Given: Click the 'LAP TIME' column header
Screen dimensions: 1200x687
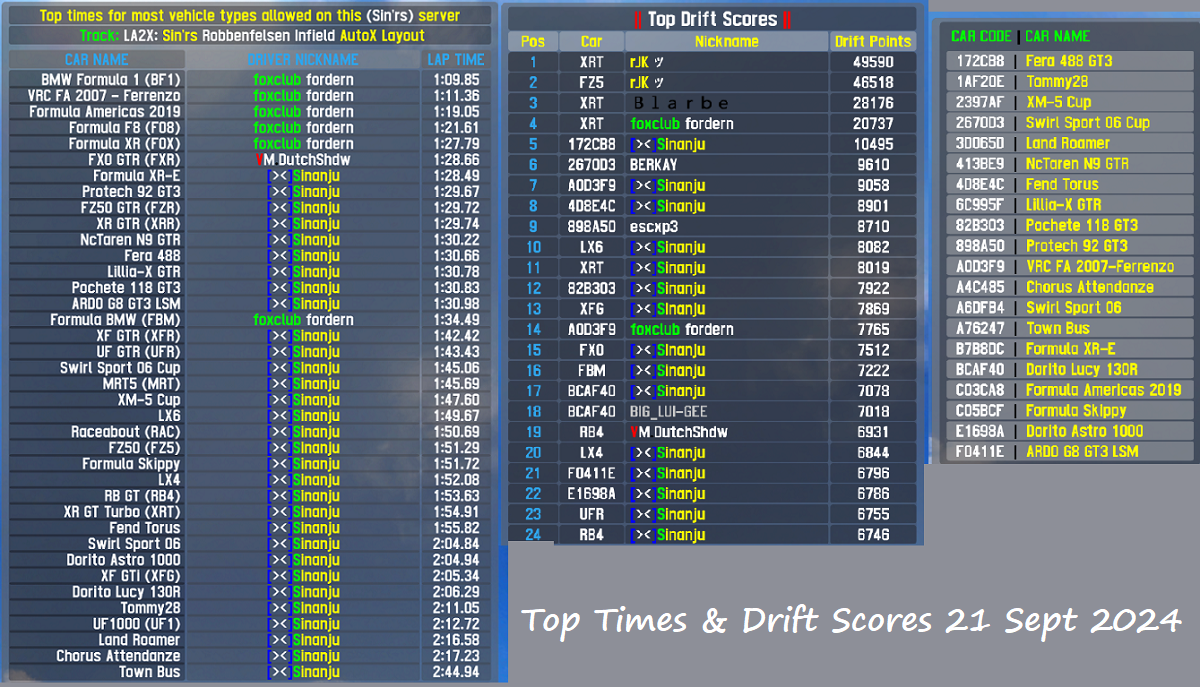Looking at the screenshot, I should pos(455,60).
